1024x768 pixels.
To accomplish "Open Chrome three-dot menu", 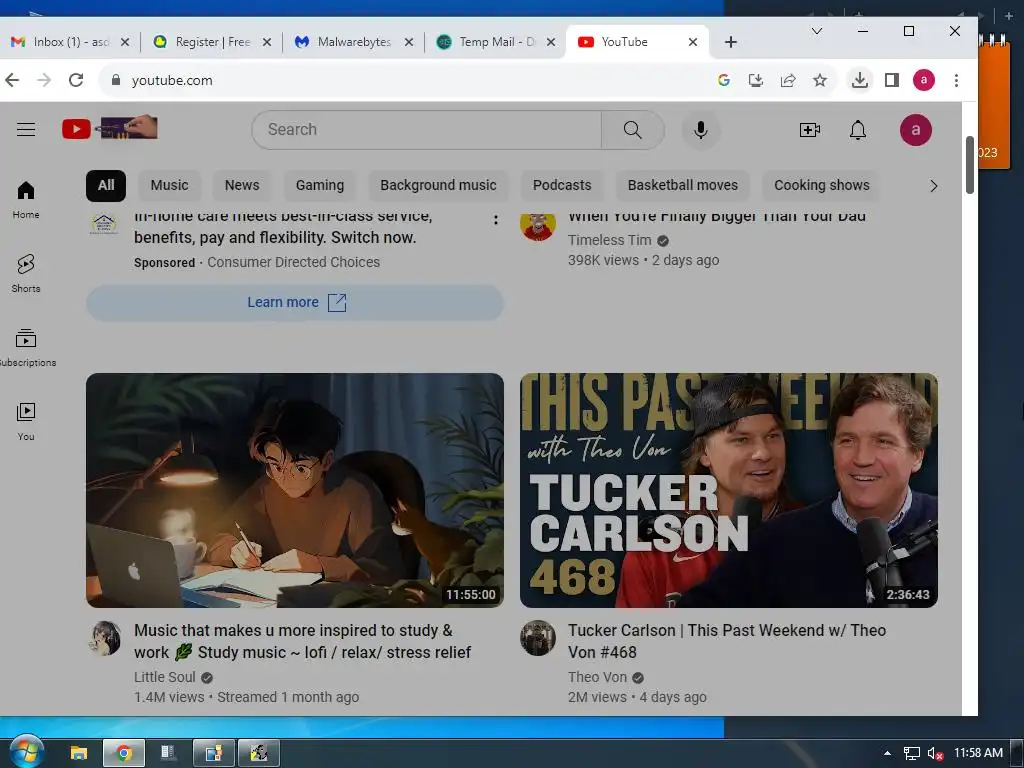I will [x=956, y=80].
